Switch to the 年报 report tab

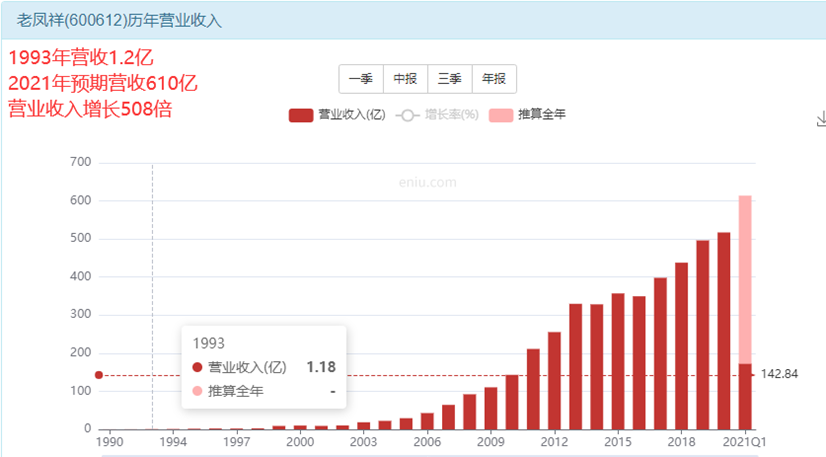click(494, 79)
